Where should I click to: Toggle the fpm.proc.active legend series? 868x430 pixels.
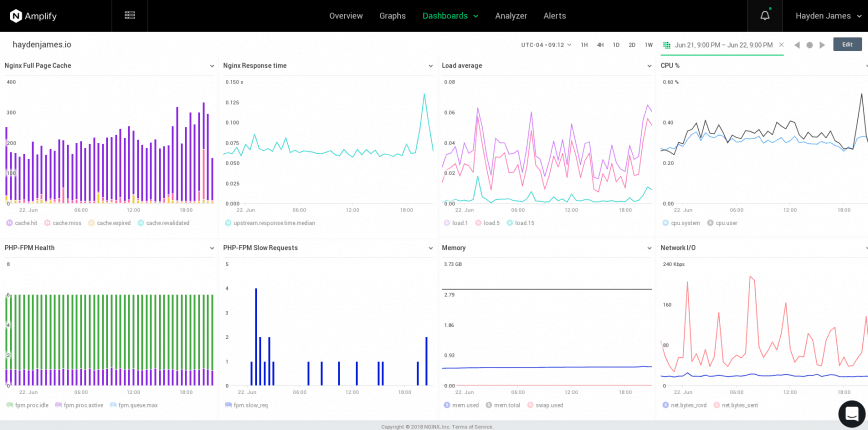pyautogui.click(x=79, y=405)
